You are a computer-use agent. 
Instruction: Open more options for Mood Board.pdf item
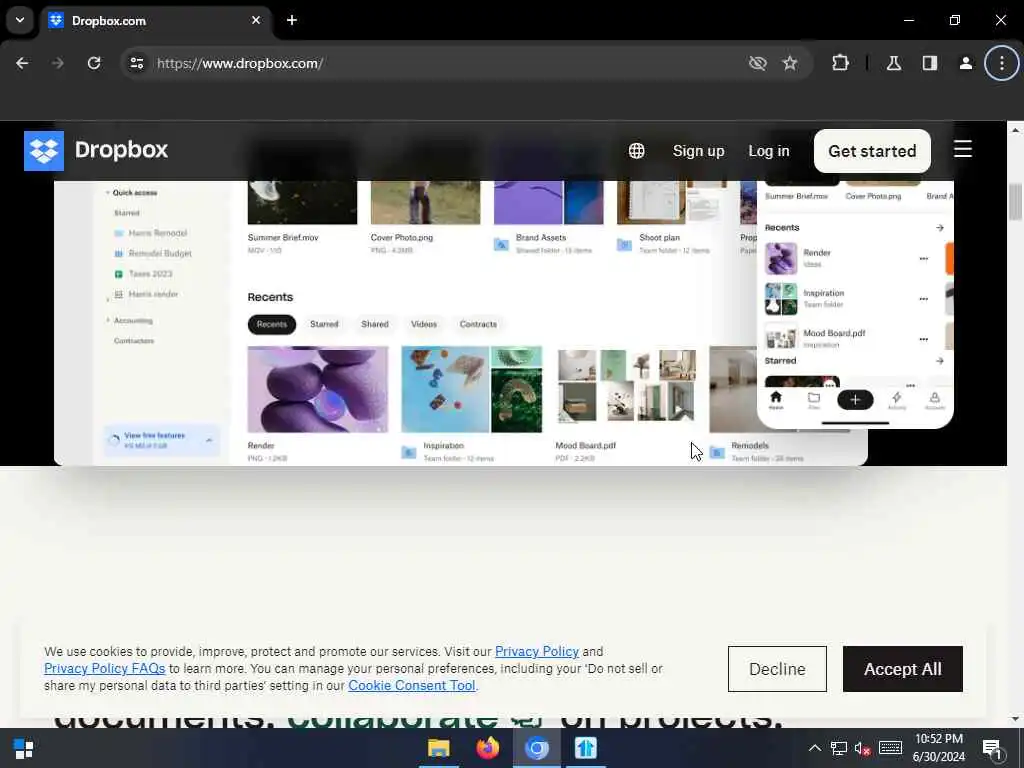pyautogui.click(x=923, y=340)
